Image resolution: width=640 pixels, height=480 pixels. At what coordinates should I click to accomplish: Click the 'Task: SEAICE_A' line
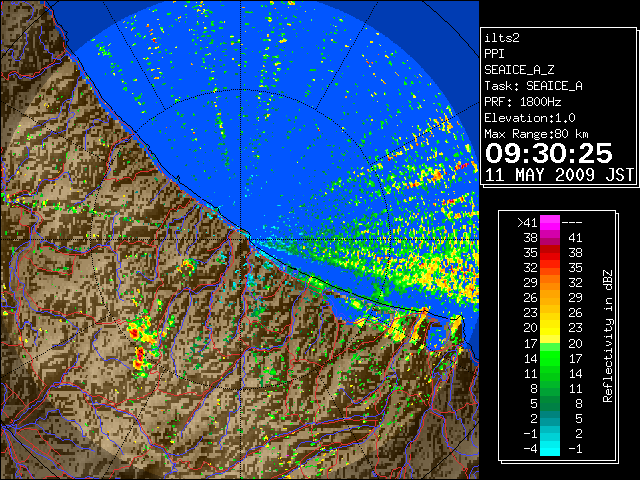coord(533,86)
